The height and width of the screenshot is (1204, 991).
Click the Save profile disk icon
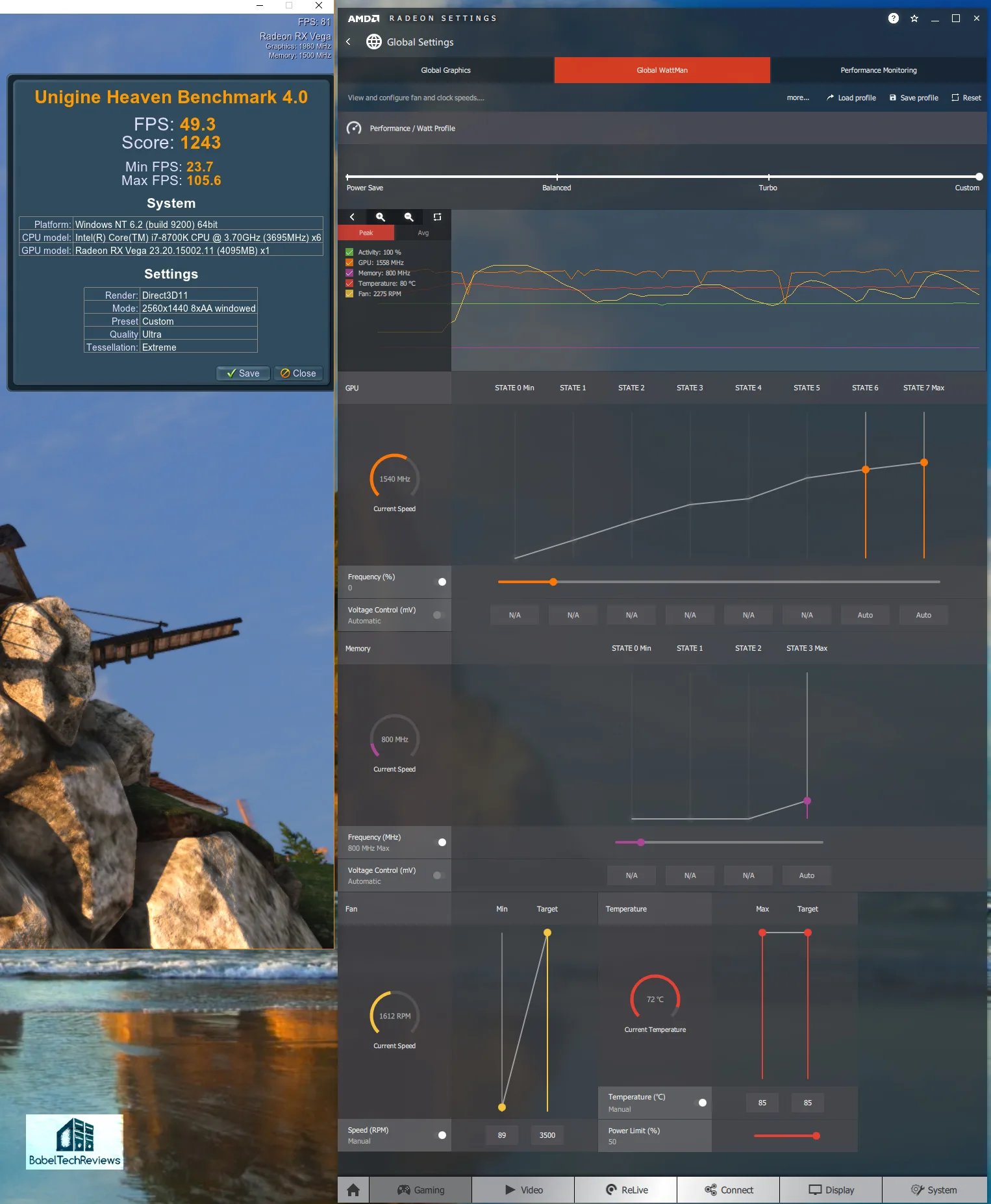[893, 97]
